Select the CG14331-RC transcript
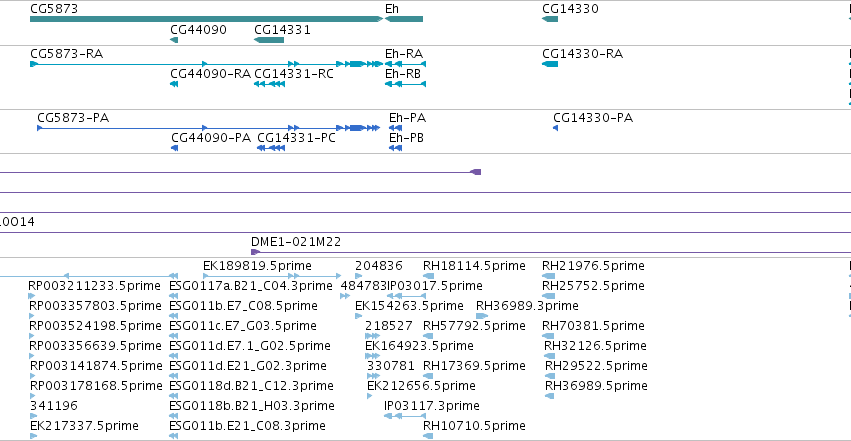 click(x=270, y=84)
